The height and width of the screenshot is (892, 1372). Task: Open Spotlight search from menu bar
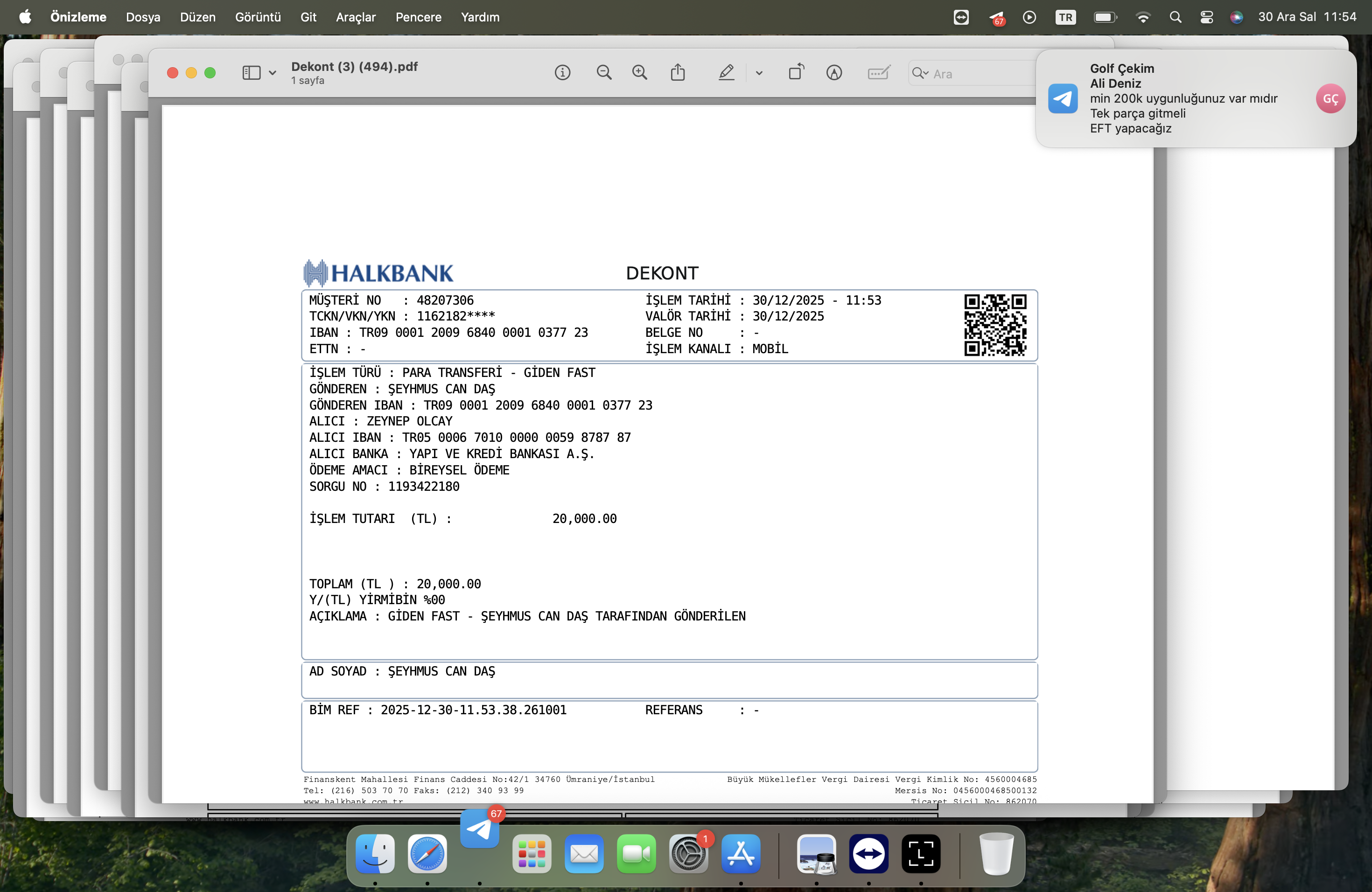(x=1176, y=17)
